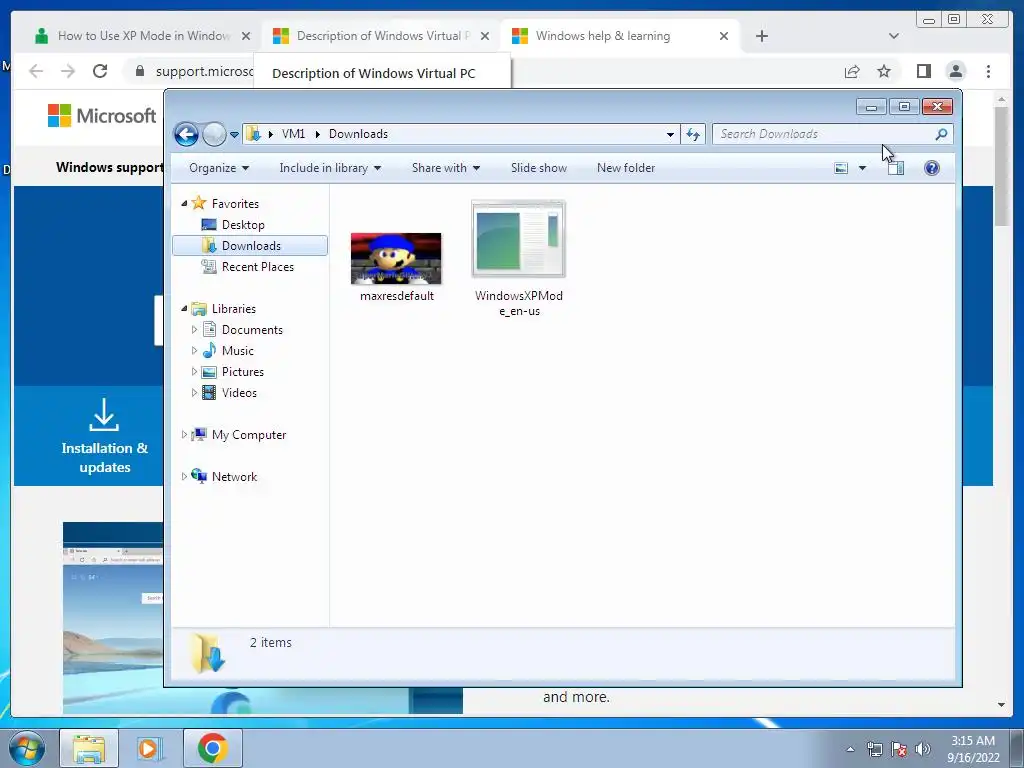Click the Microsoft logo on the webpage
Screen dimensions: 1024x768
(103, 116)
